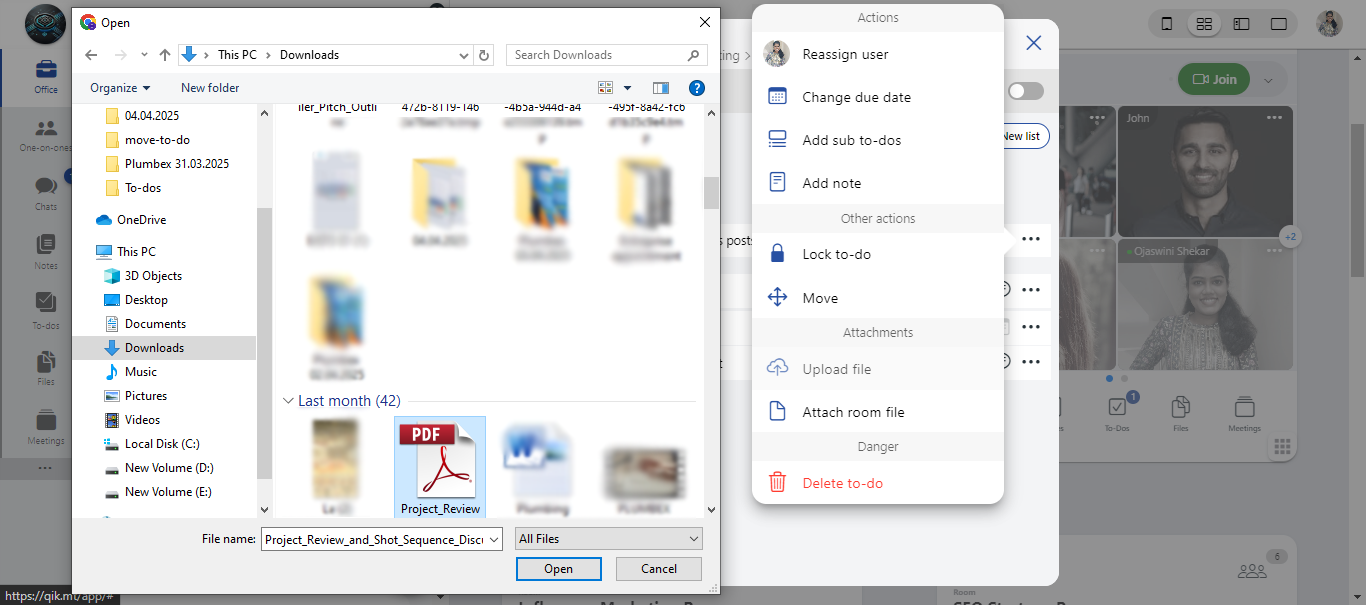Screen dimensions: 1366x605
Task: Click the red Delete to-do trash icon
Action: [x=777, y=483]
